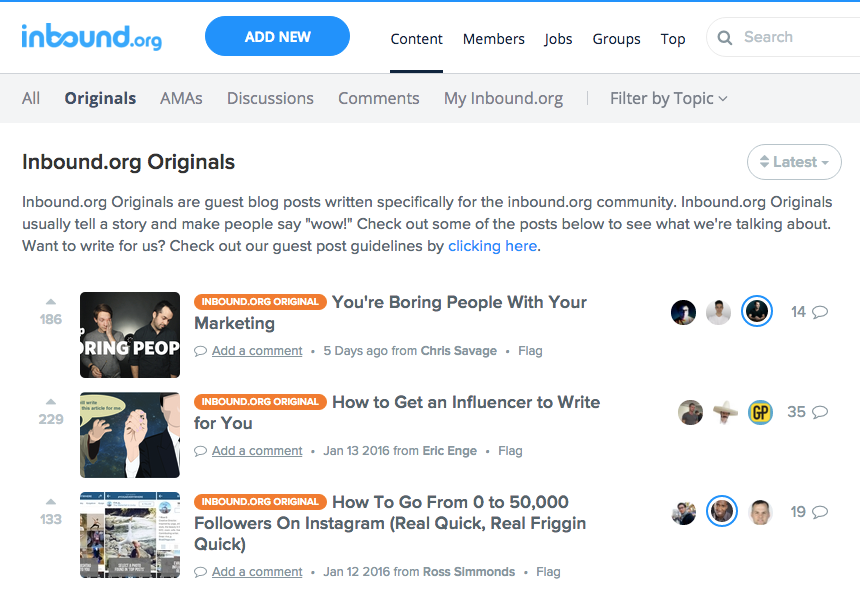Click comment icon on Ross Simmonds post

click(x=200, y=572)
